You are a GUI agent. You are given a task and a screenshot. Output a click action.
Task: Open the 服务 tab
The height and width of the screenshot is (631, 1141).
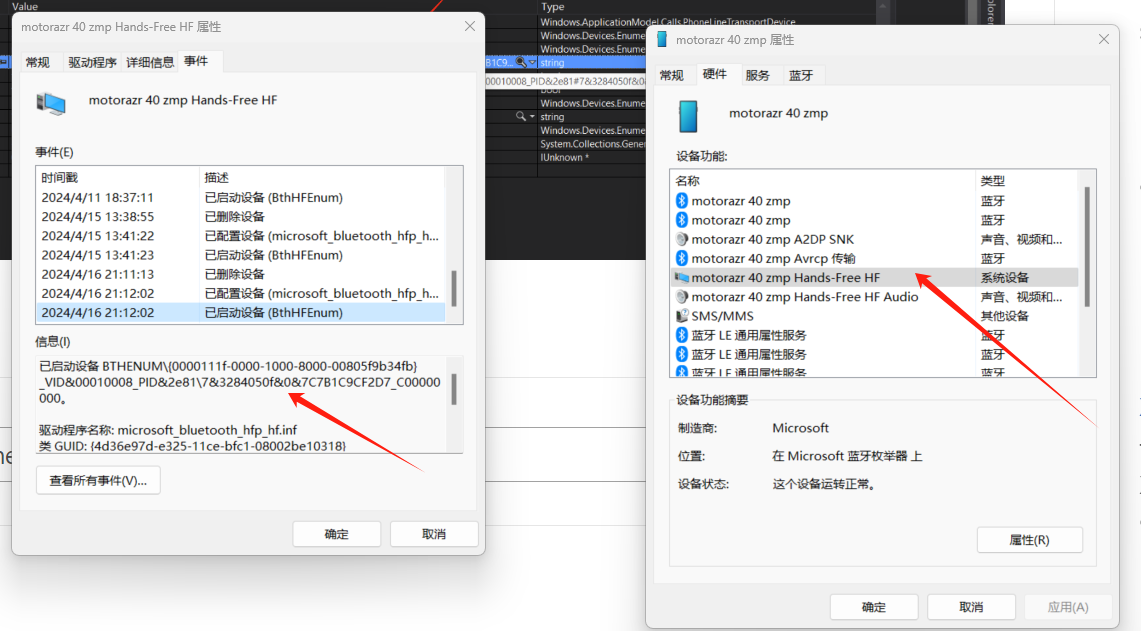(758, 76)
